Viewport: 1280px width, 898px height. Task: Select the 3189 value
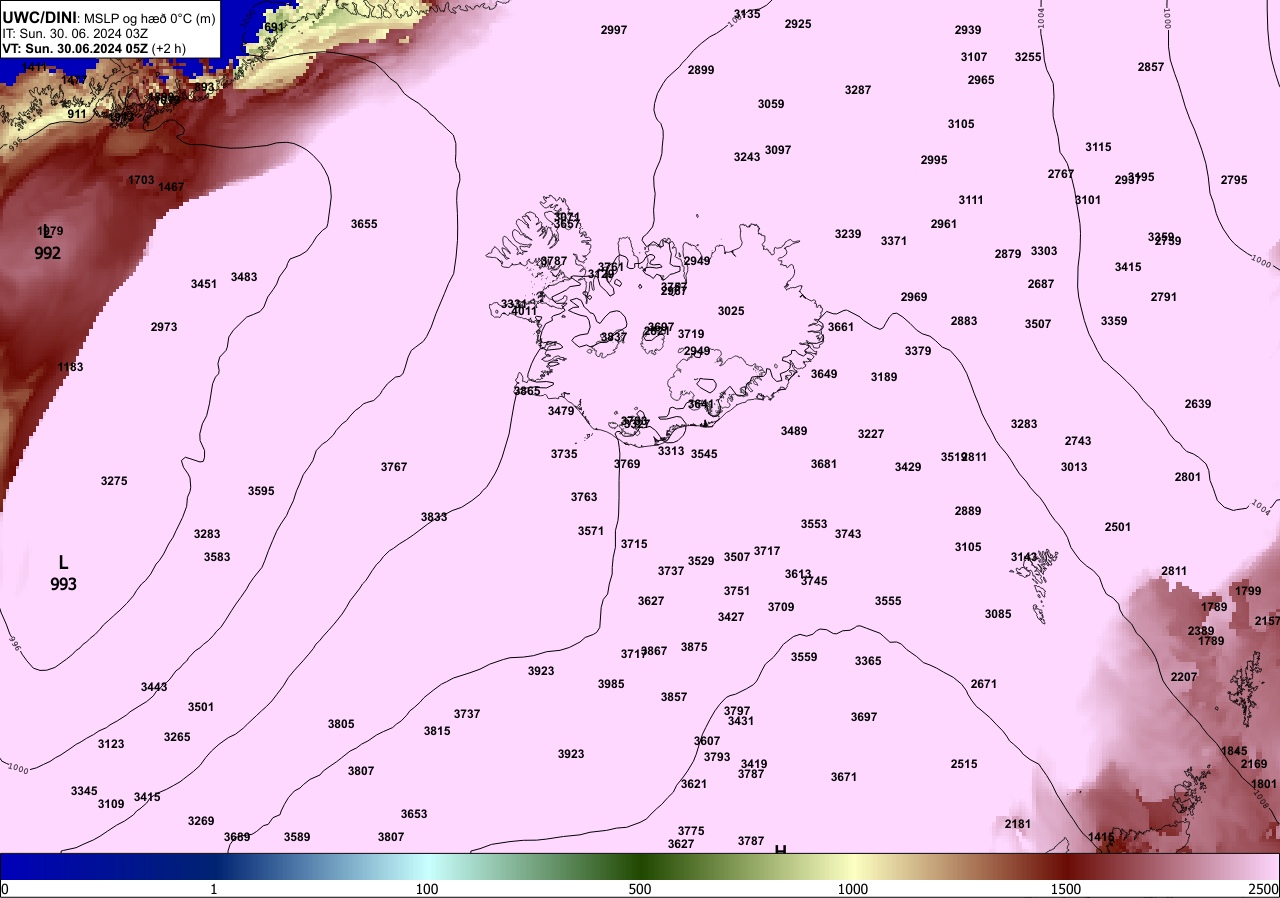(x=884, y=377)
